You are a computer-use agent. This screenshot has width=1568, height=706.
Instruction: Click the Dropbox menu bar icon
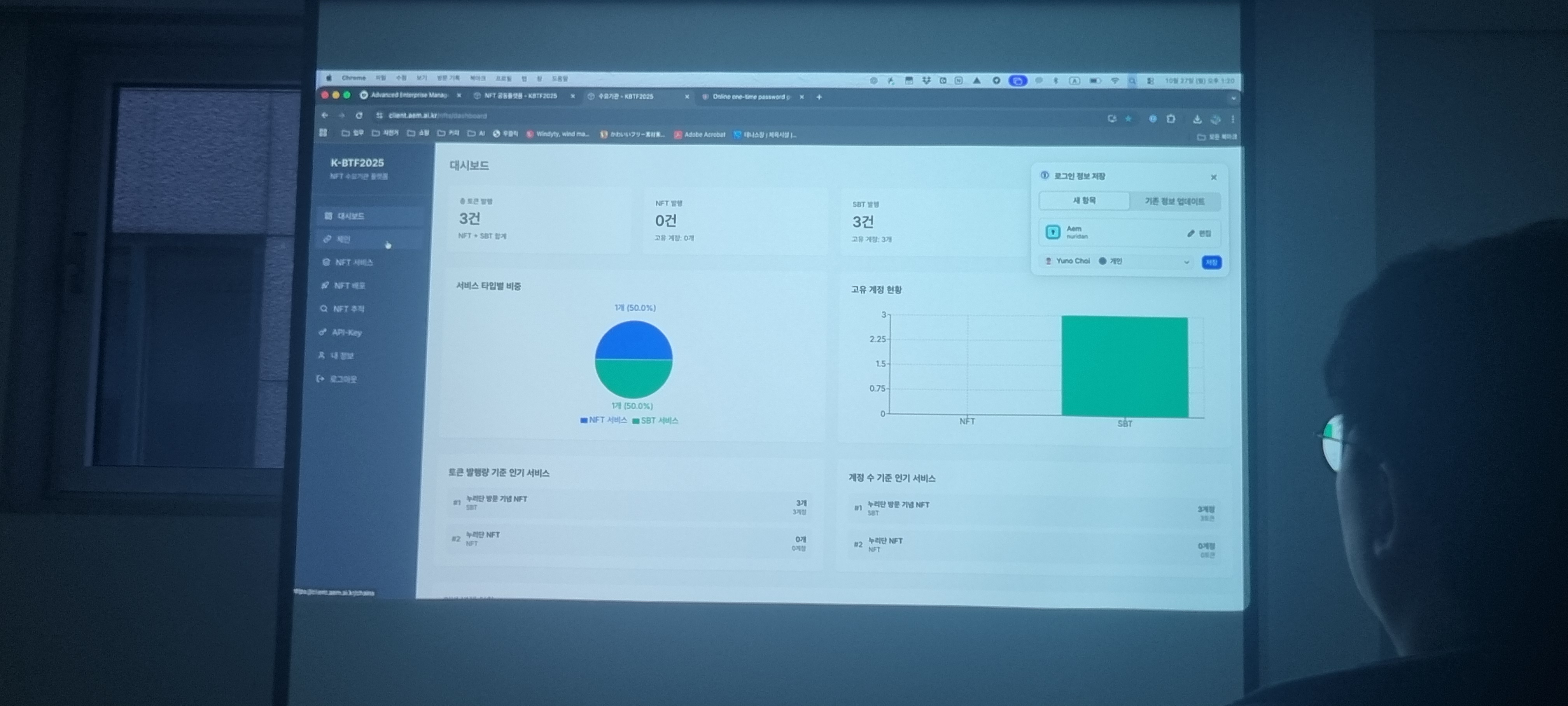pyautogui.click(x=926, y=80)
